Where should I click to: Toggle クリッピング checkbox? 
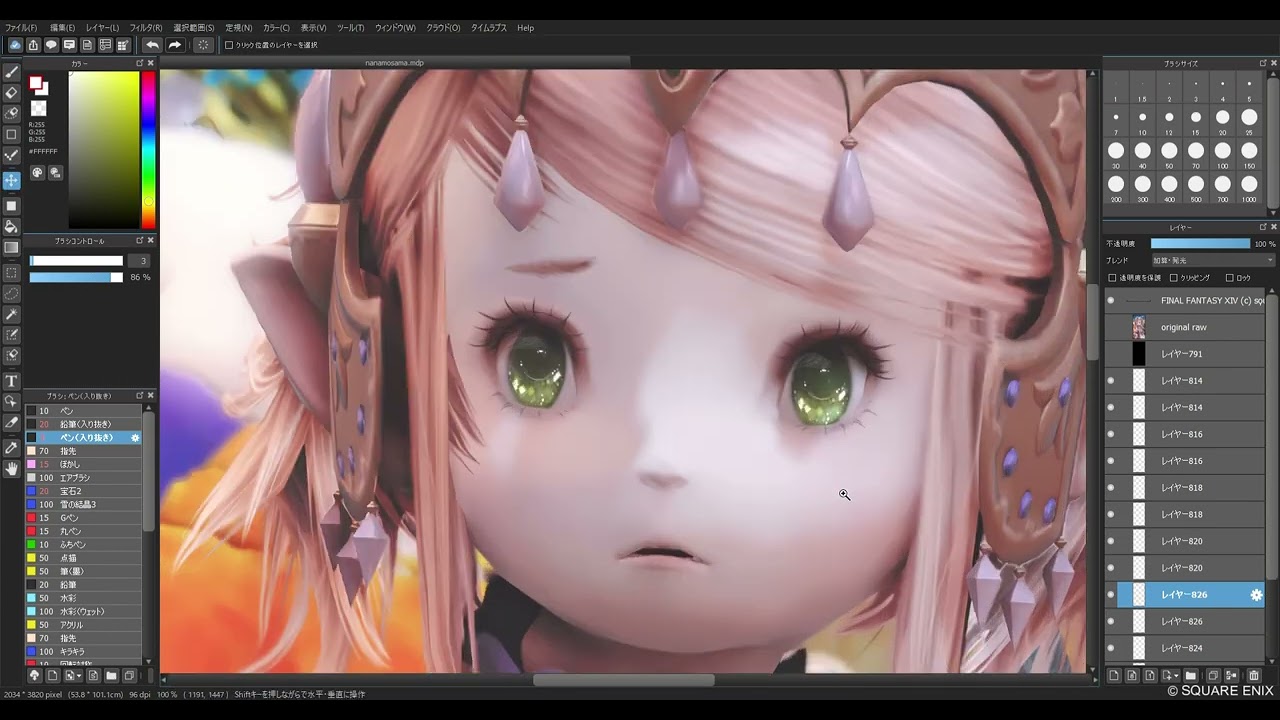click(1174, 278)
